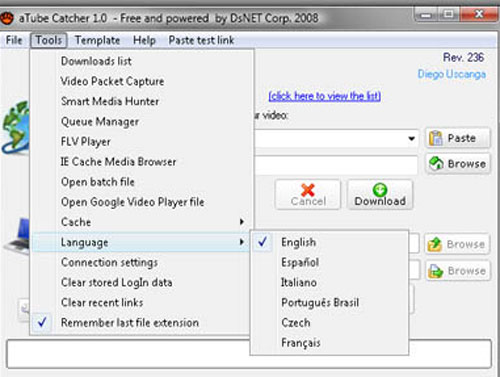
Task: Close the Tools menu via its header
Action: pyautogui.click(x=49, y=40)
